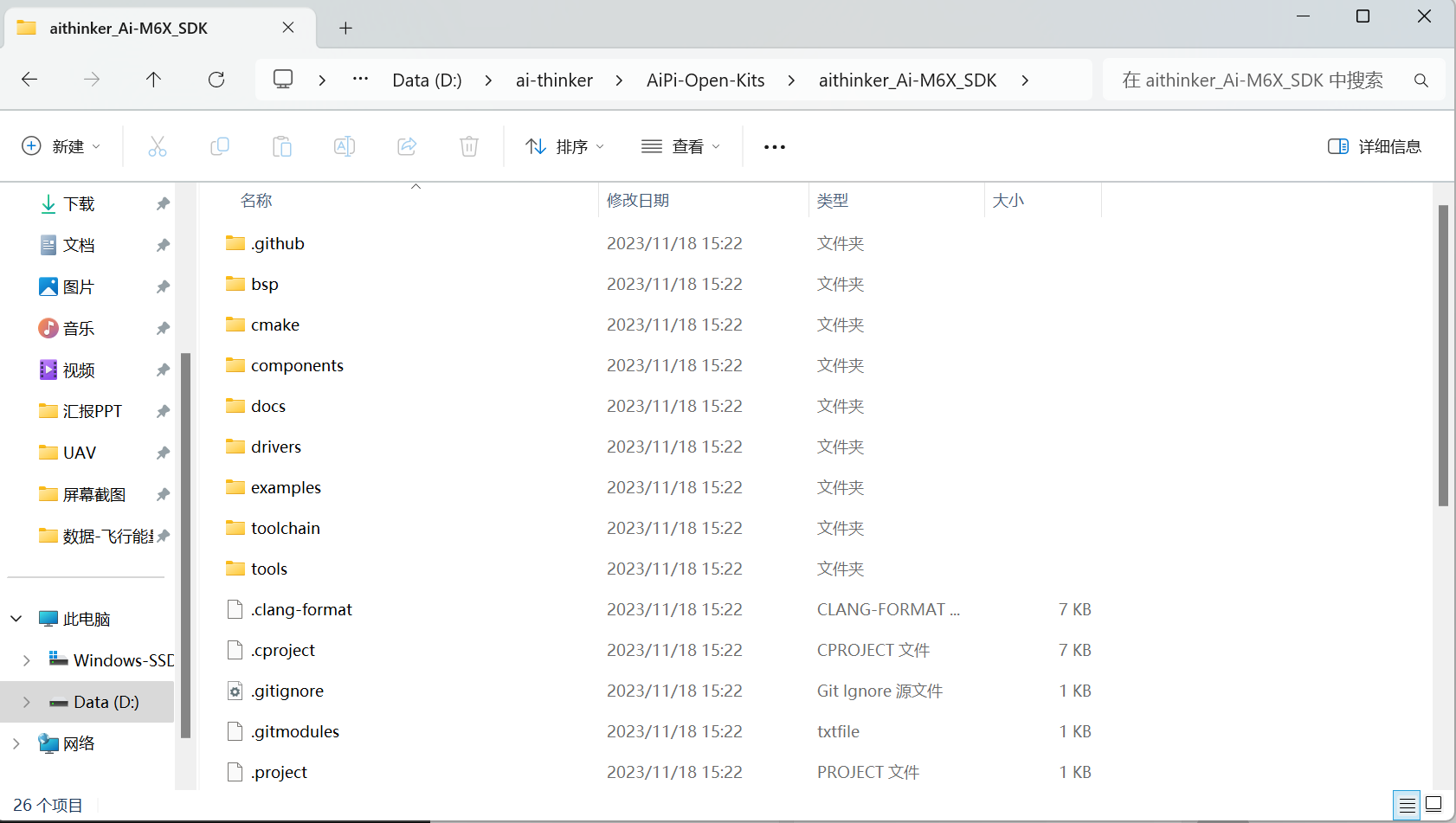Image resolution: width=1456 pixels, height=823 pixels.
Task: Click AiPi-Open-Kits breadcrumb segment
Action: pyautogui.click(x=705, y=80)
